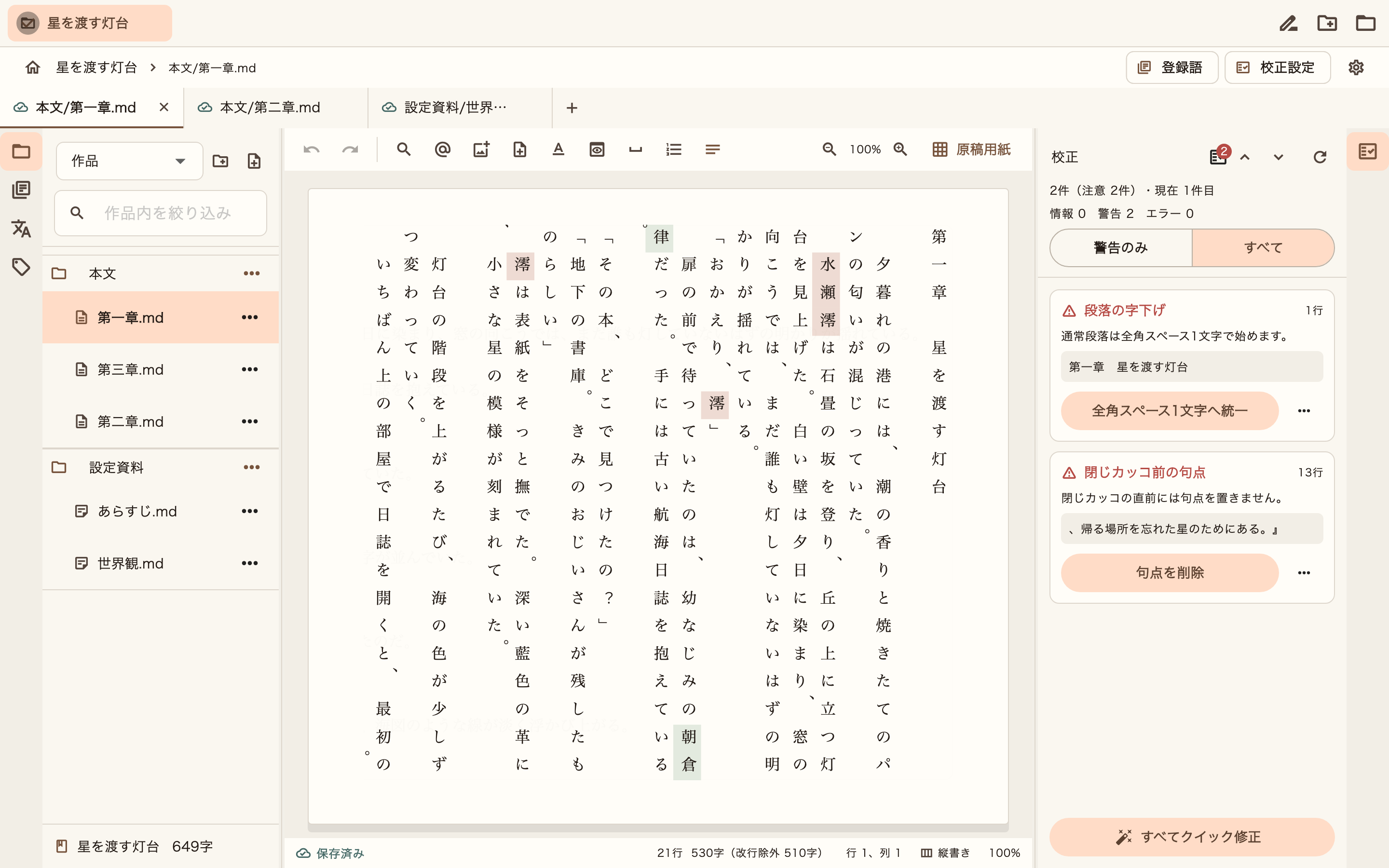This screenshot has height=868, width=1389.
Task: Open the tags sidebar panel icon
Action: 21,267
